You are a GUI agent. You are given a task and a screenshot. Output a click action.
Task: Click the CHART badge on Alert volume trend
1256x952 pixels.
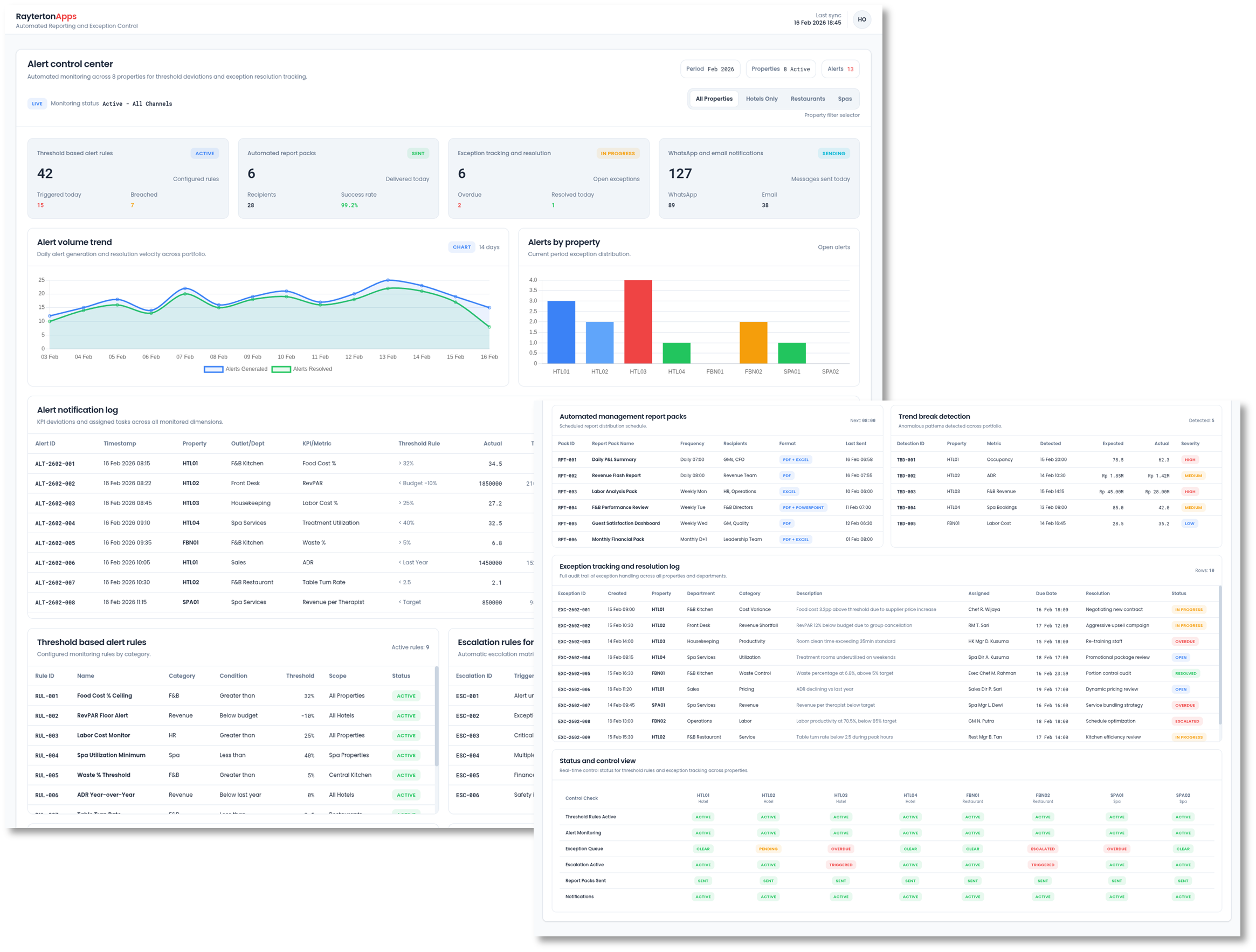[461, 247]
